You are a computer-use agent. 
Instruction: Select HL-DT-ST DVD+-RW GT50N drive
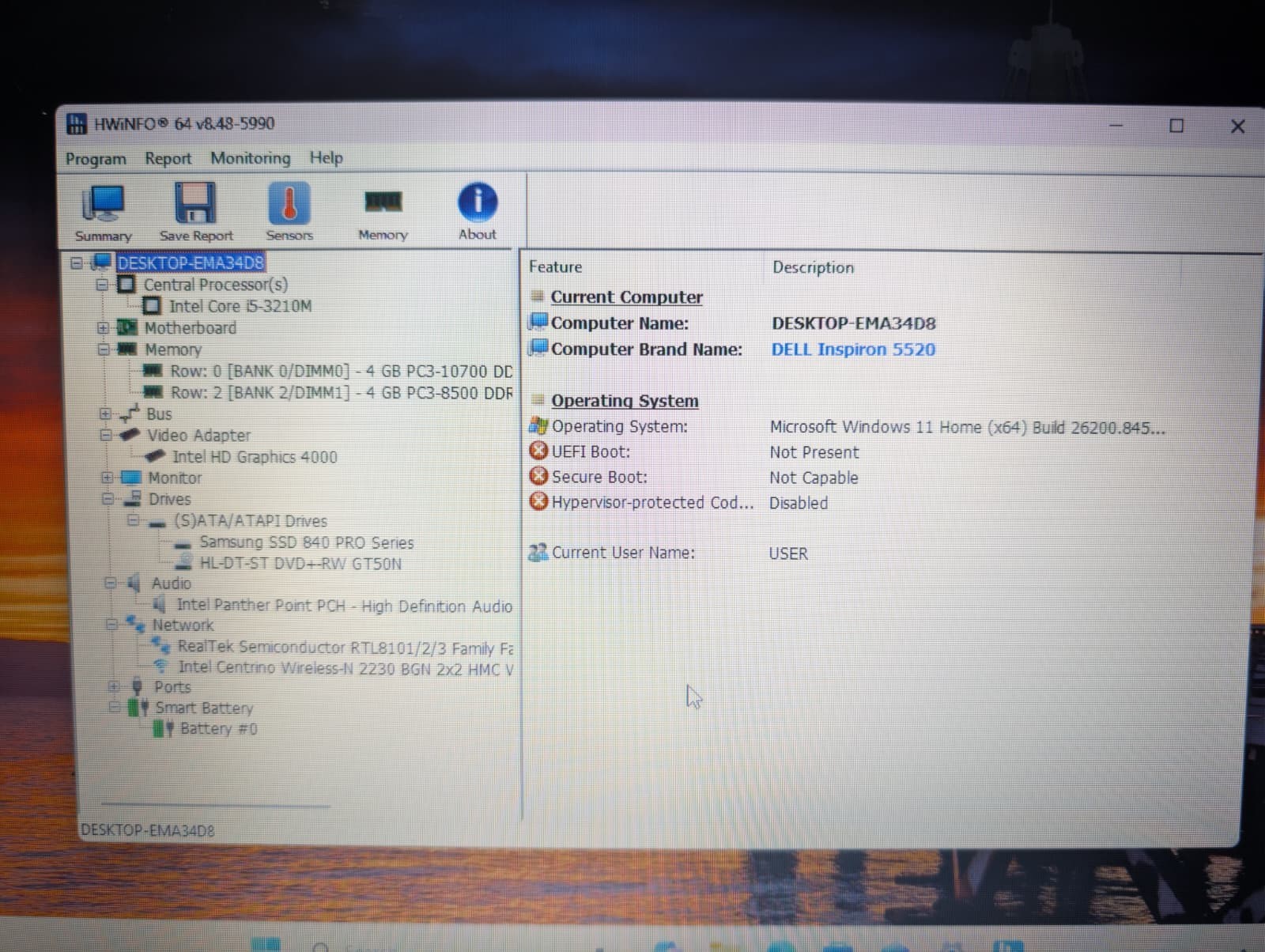point(300,564)
